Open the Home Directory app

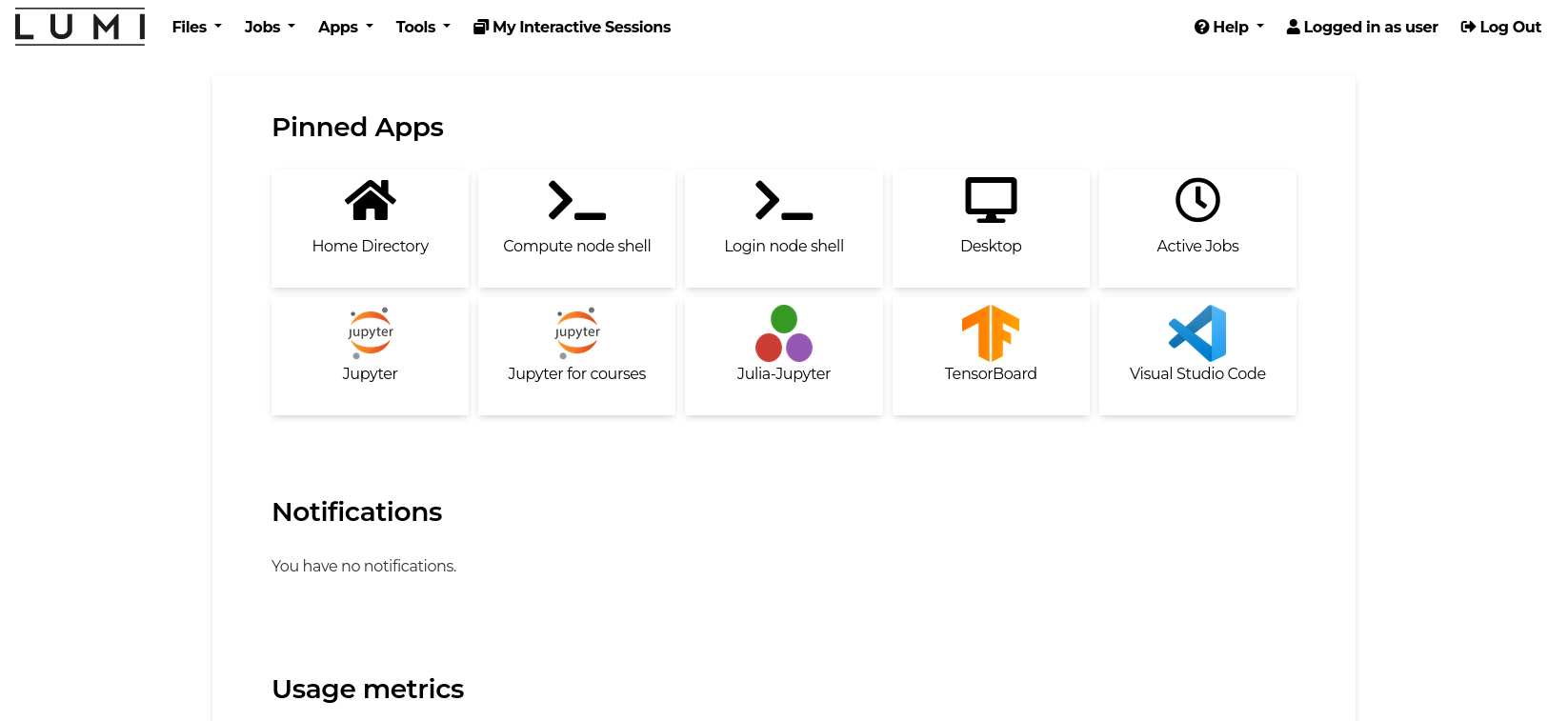click(370, 229)
